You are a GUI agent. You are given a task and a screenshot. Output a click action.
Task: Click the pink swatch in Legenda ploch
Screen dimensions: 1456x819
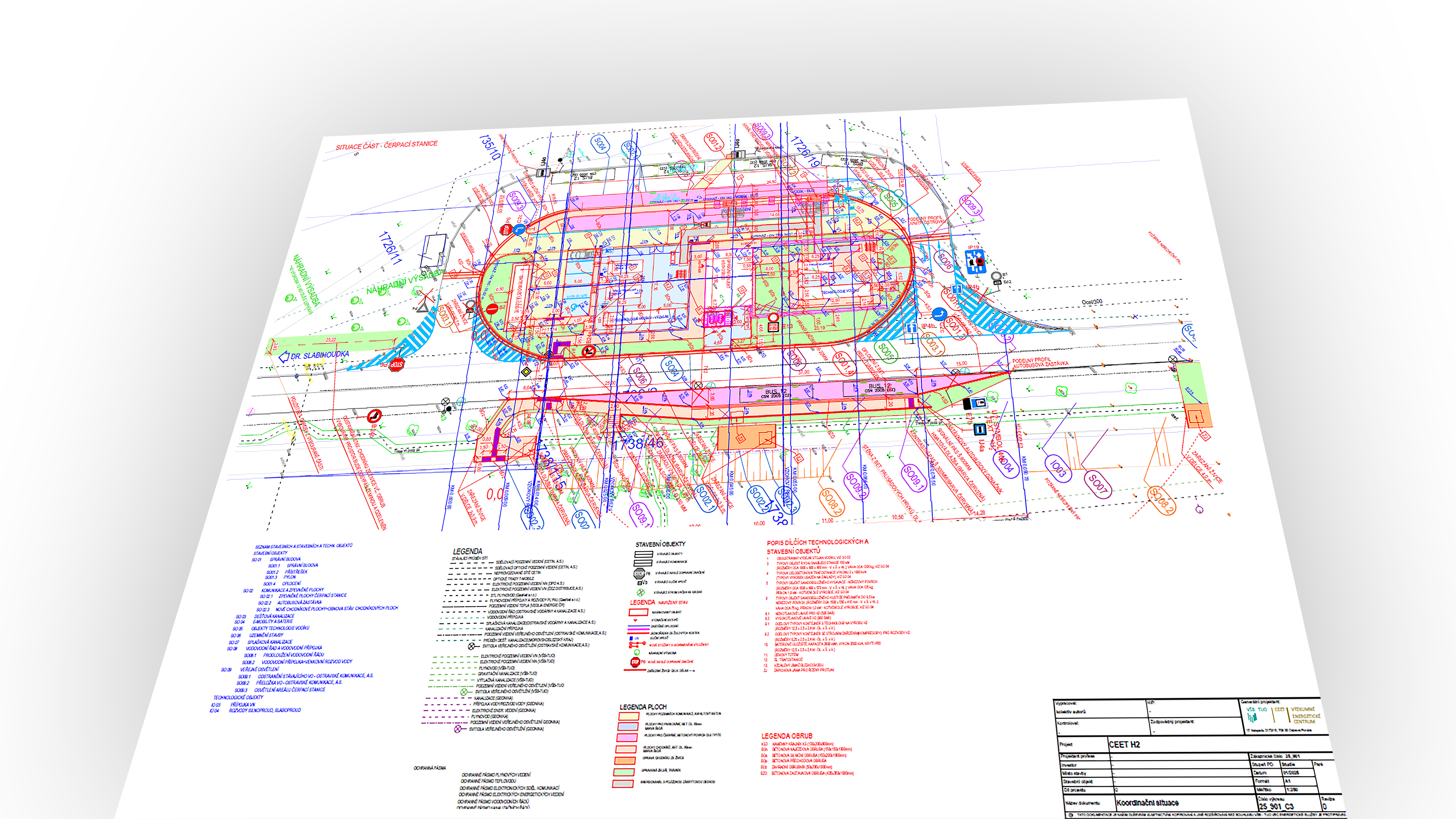627,737
